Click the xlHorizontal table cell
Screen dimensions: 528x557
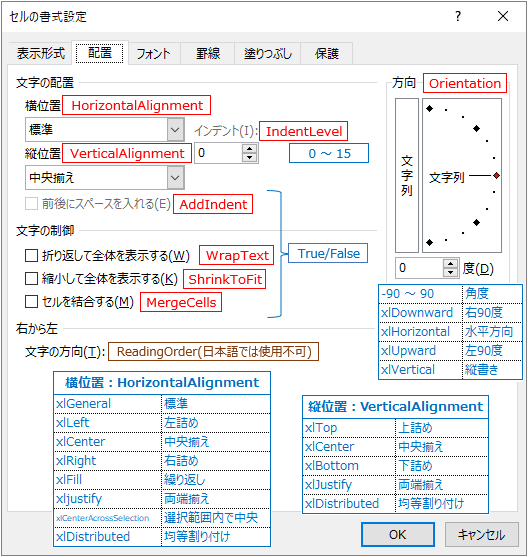tap(421, 332)
